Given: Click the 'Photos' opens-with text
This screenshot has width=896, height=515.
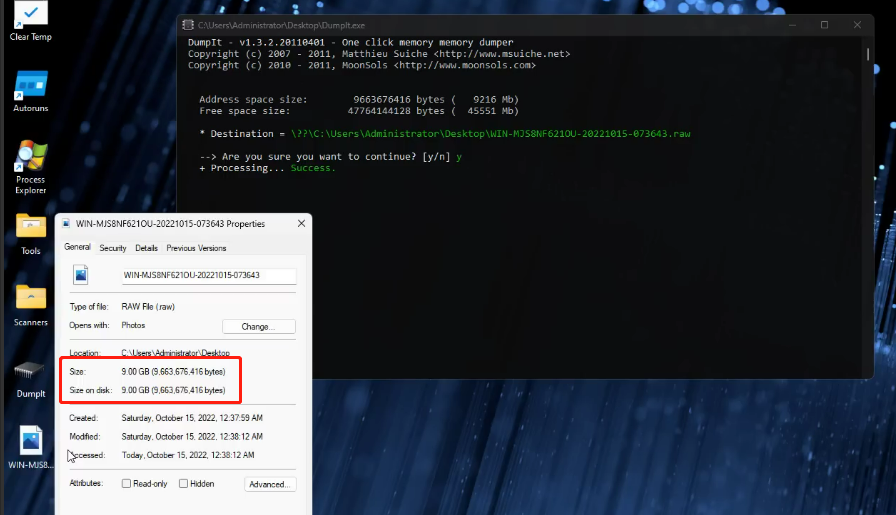Looking at the screenshot, I should [133, 325].
